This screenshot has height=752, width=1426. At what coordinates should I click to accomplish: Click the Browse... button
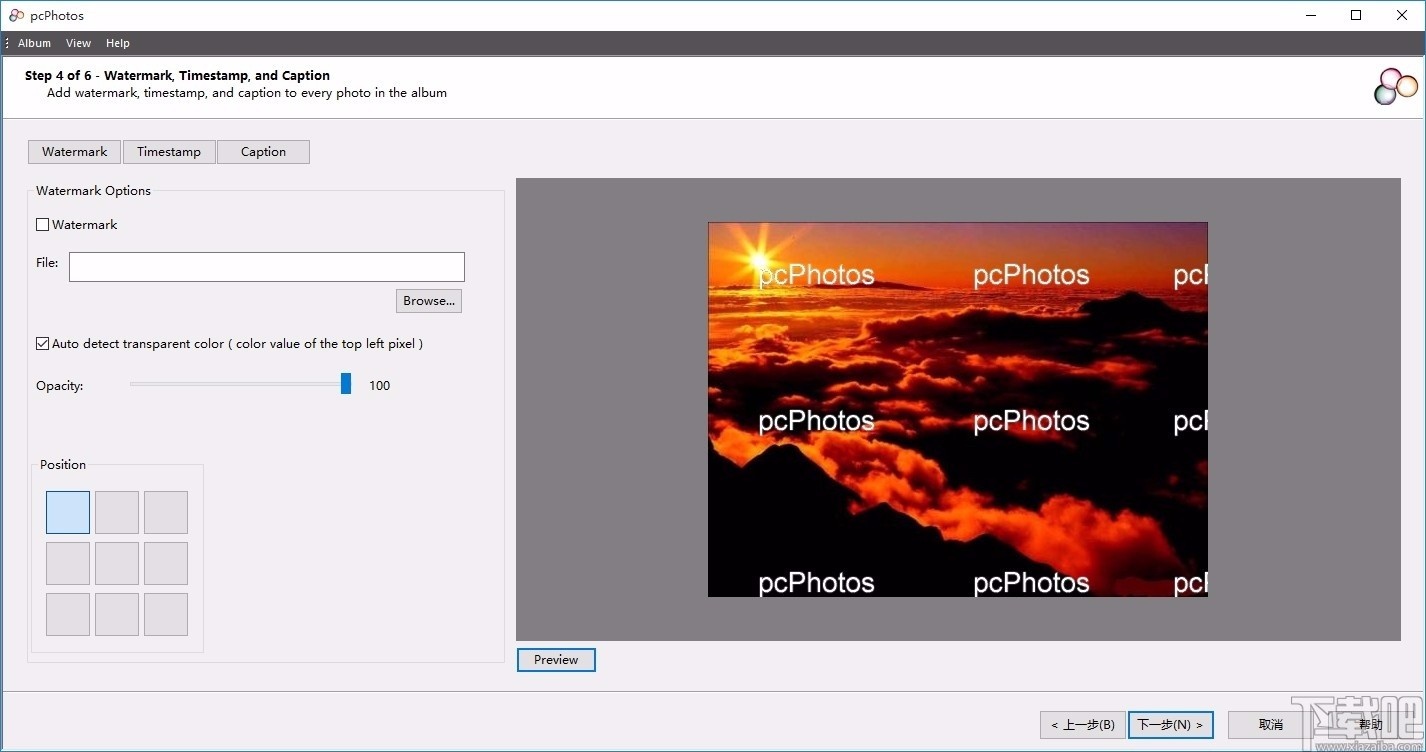tap(429, 301)
